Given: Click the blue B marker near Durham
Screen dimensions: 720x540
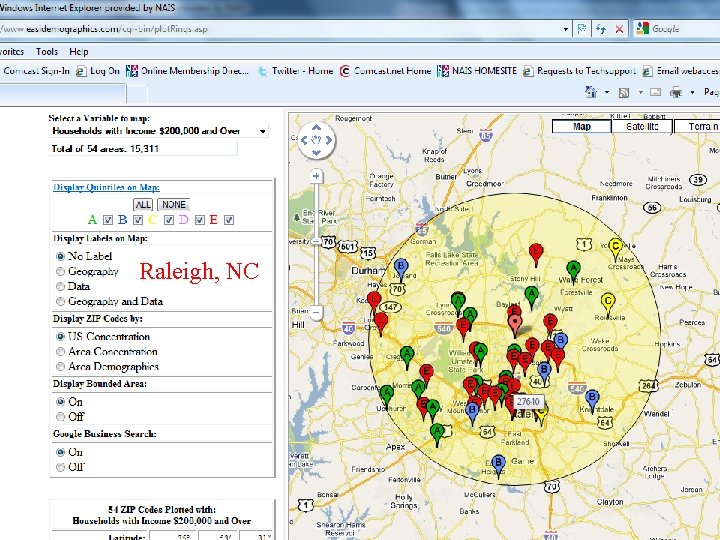Looking at the screenshot, I should (401, 269).
